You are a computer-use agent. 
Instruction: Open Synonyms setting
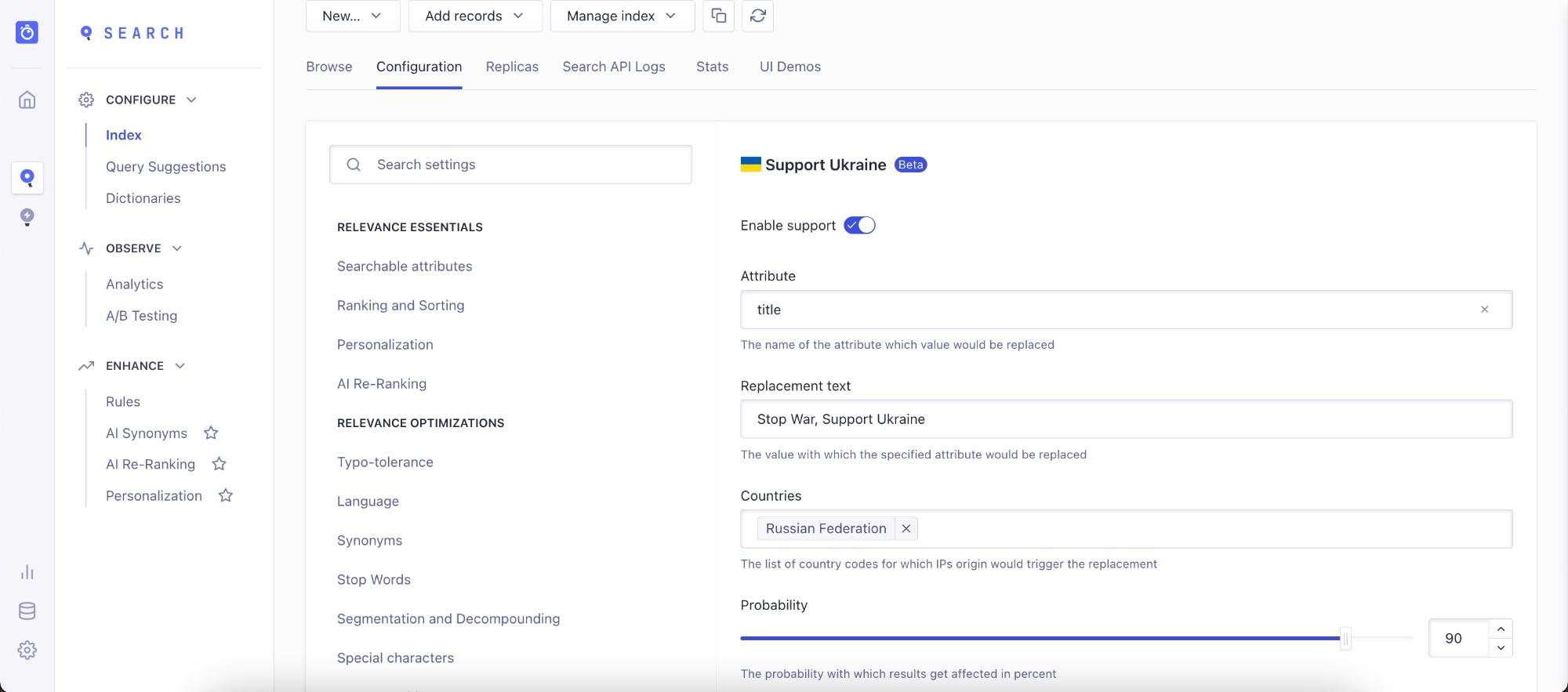coord(369,541)
